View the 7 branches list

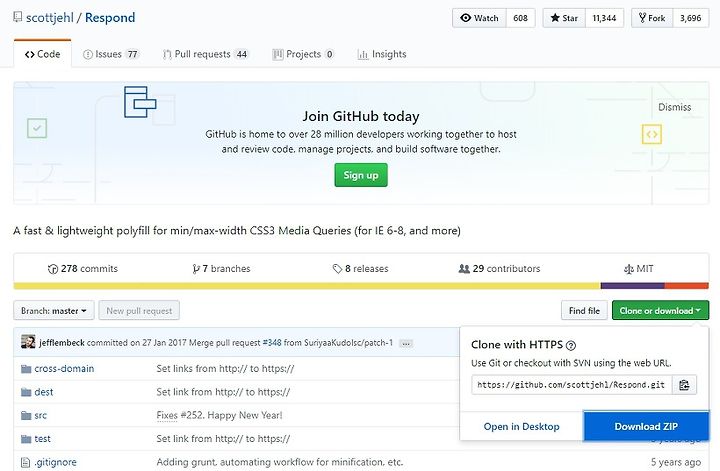(x=221, y=269)
